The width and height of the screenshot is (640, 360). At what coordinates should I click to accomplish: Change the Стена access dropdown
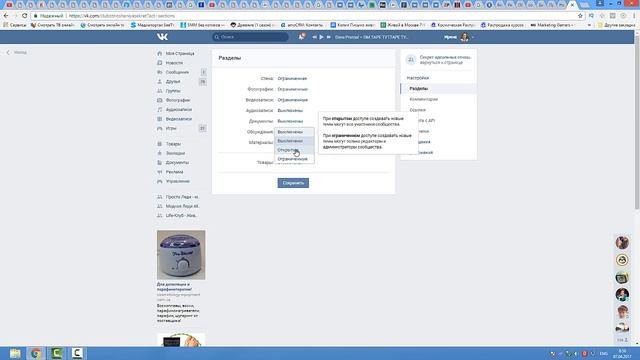point(292,78)
